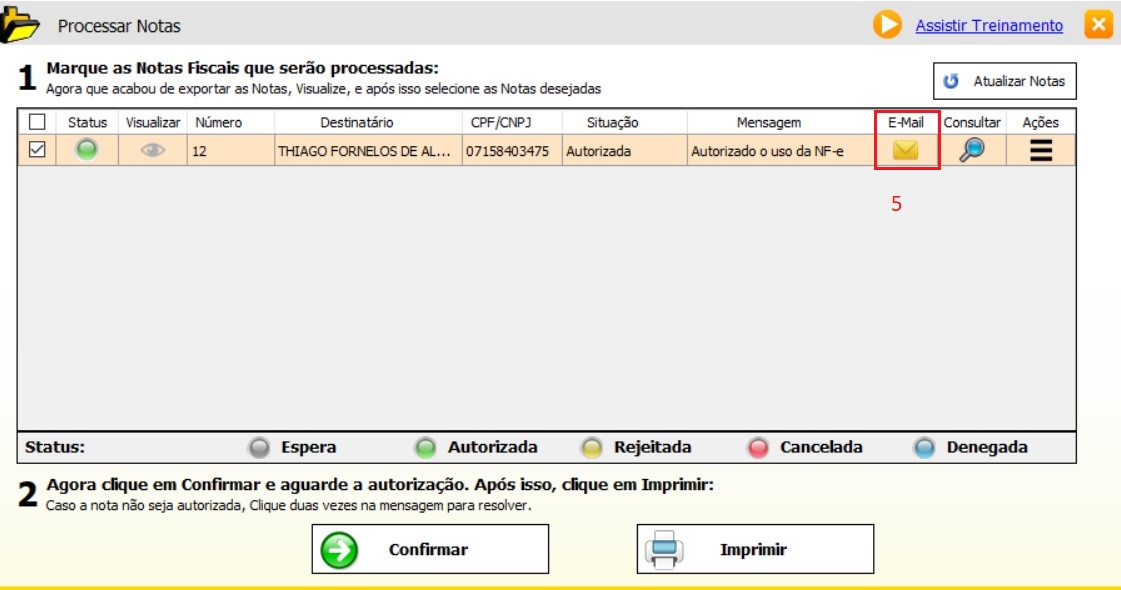Click the eye Visualizar icon for note 12
This screenshot has height=590, width=1121.
(x=152, y=151)
